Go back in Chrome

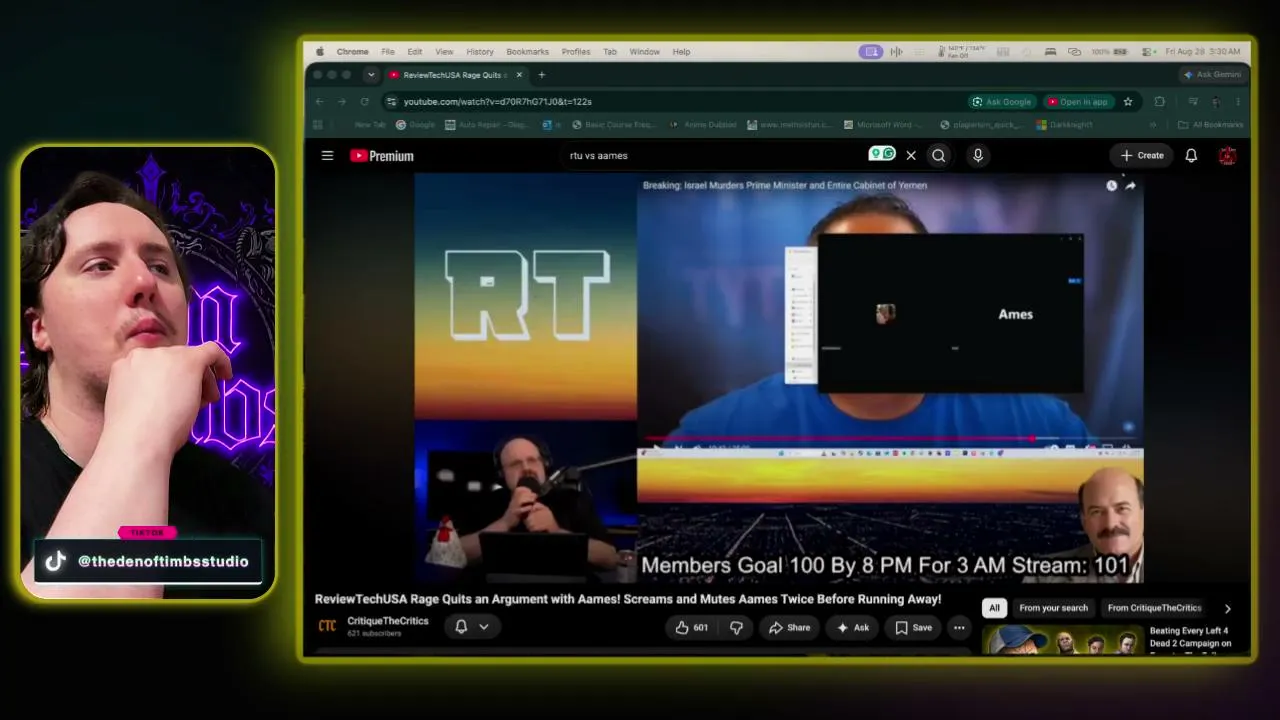[319, 101]
